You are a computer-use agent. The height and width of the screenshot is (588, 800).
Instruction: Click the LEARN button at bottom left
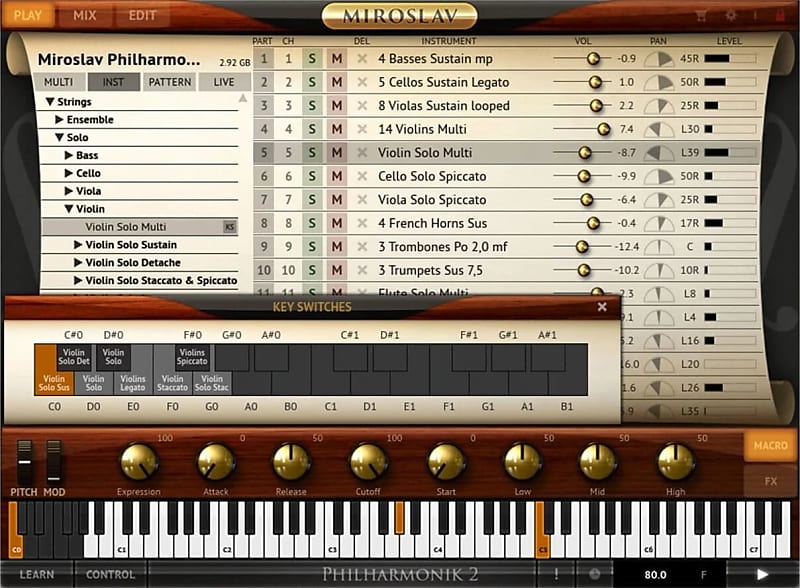(x=38, y=575)
